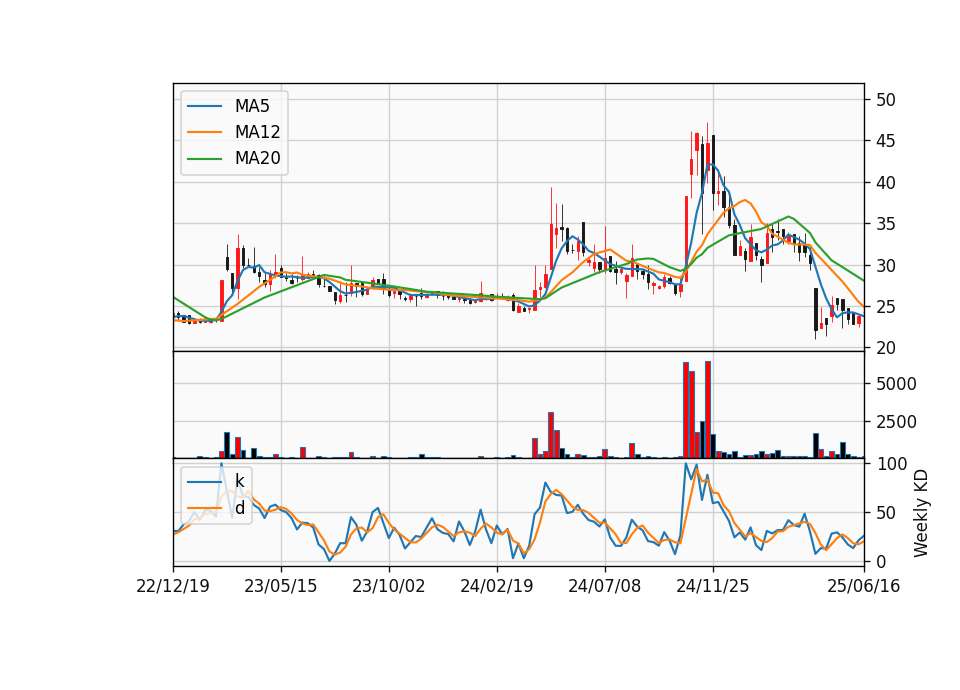Click the 23/10/02 date axis label
The image size is (960, 690).
(x=388, y=586)
